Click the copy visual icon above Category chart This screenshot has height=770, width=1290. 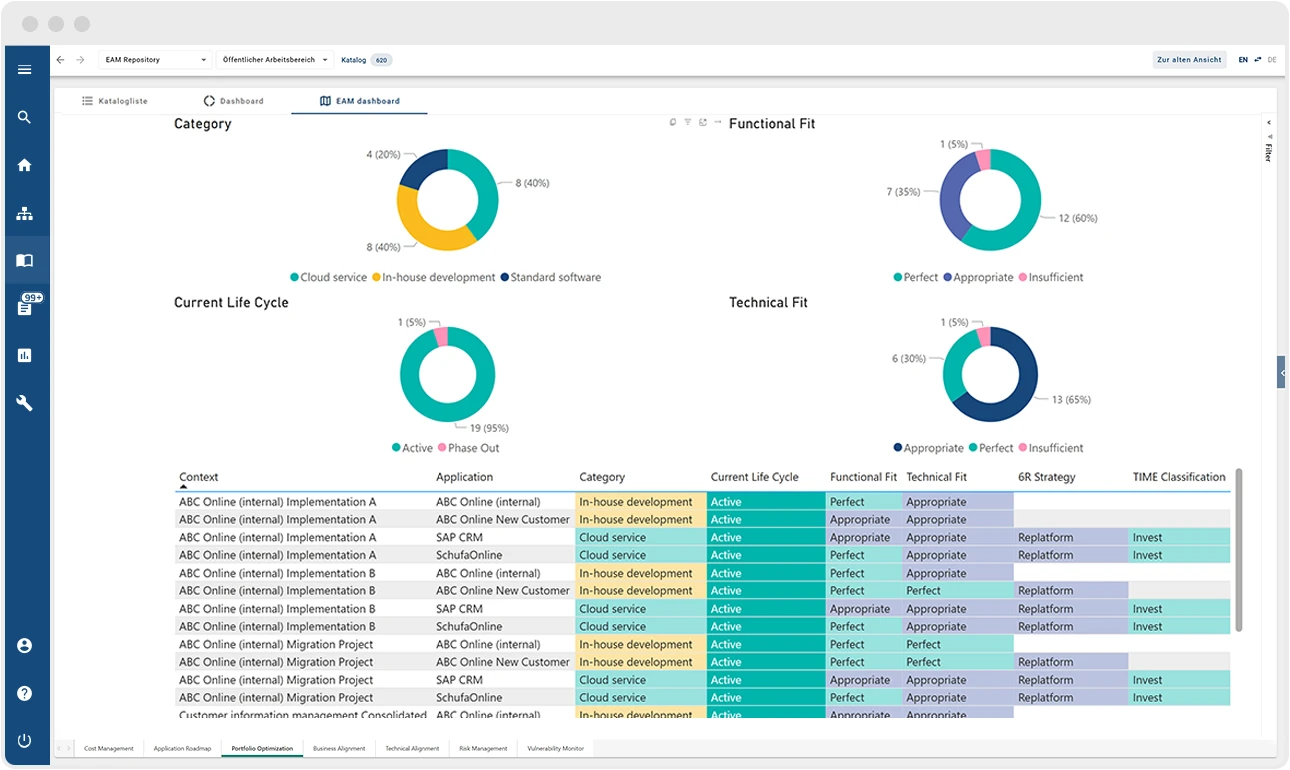(673, 122)
